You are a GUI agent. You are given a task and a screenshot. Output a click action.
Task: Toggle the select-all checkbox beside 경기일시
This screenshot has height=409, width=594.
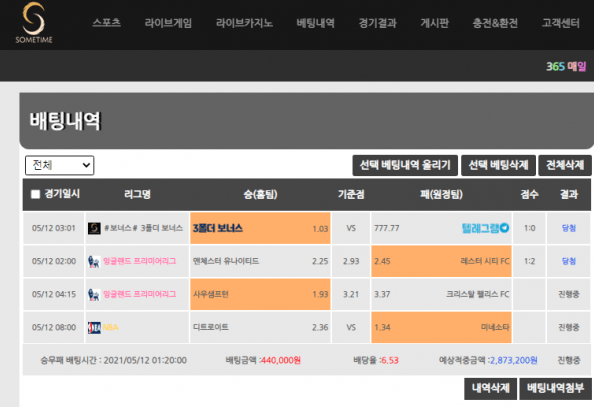[35, 194]
